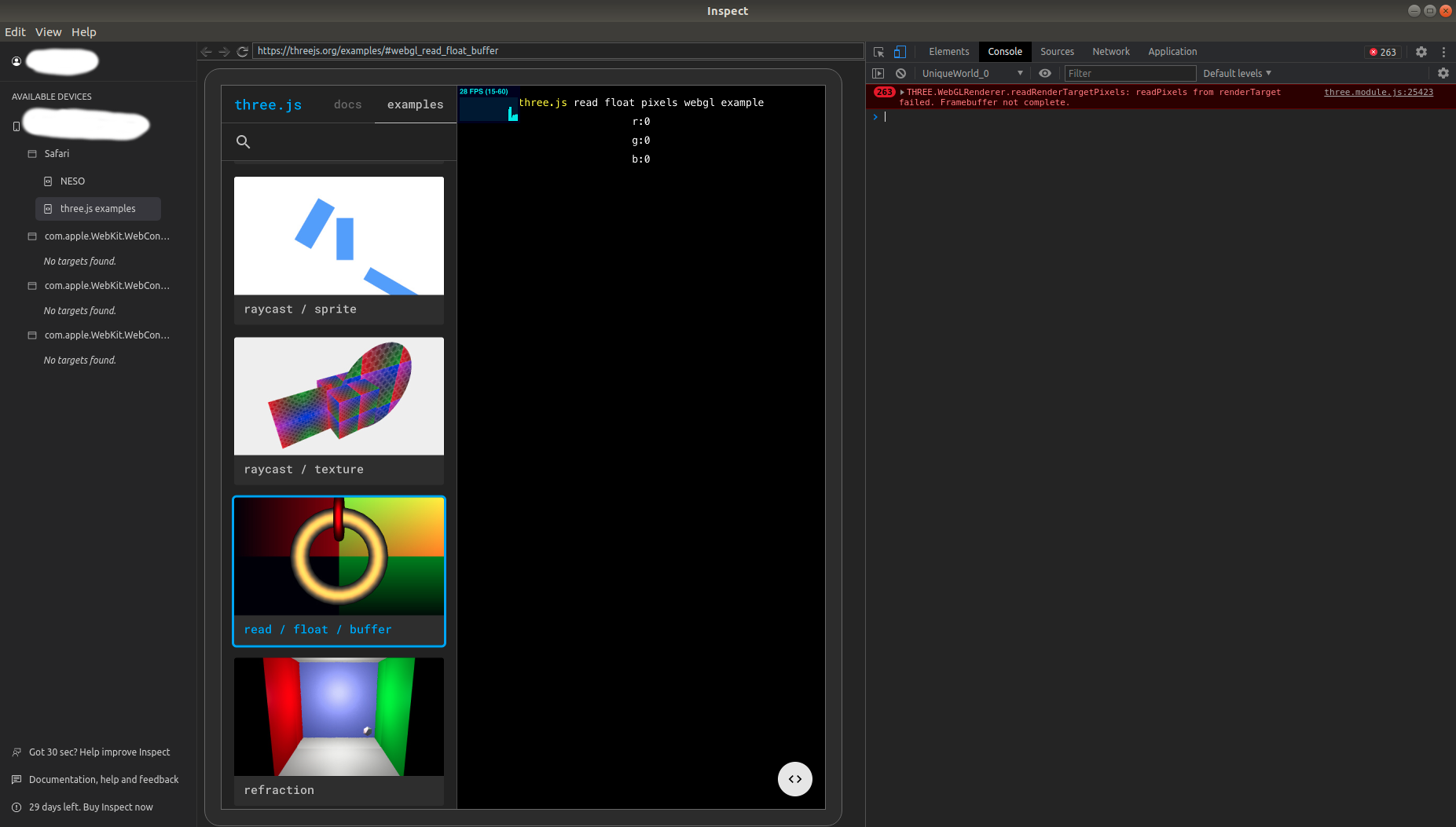Image resolution: width=1456 pixels, height=827 pixels.
Task: Clear the console messages
Action: (x=900, y=73)
